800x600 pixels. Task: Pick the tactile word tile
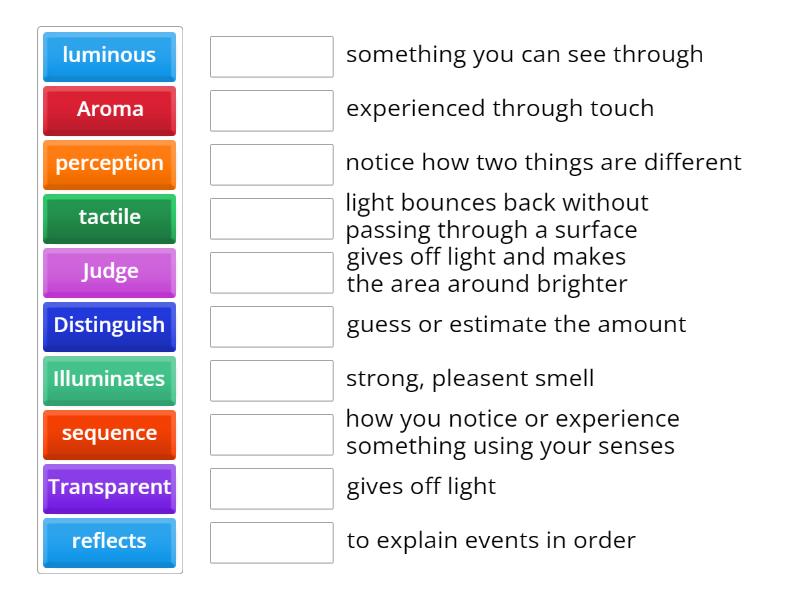[x=109, y=218]
